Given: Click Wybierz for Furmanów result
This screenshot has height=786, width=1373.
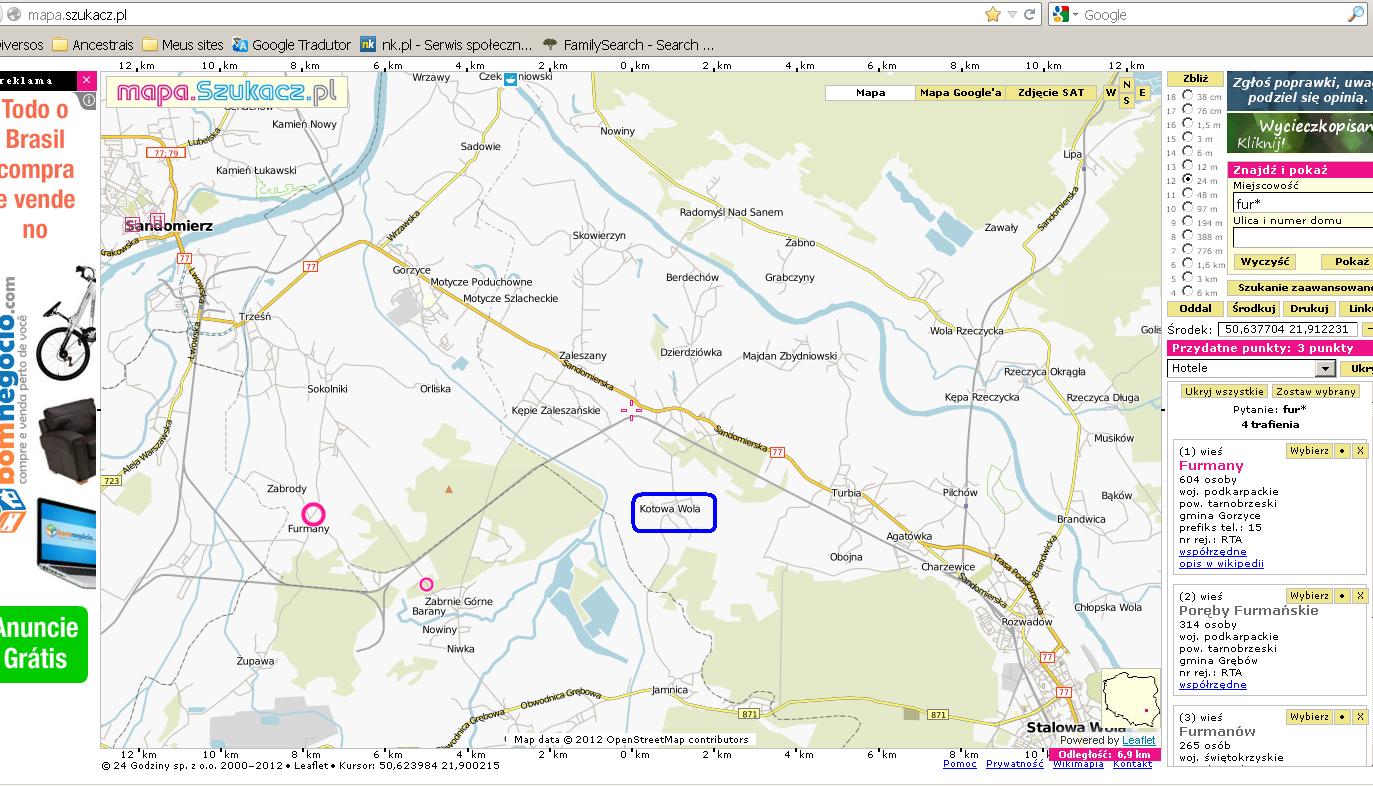Looking at the screenshot, I should click(x=1310, y=717).
